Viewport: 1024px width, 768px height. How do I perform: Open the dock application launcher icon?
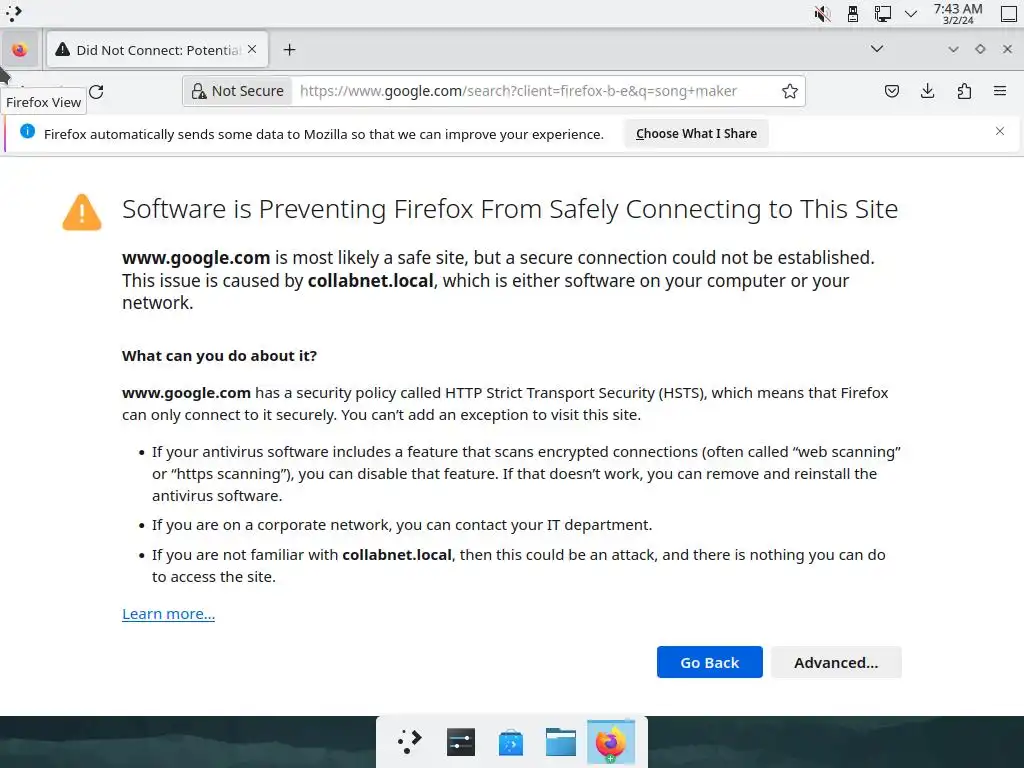409,741
